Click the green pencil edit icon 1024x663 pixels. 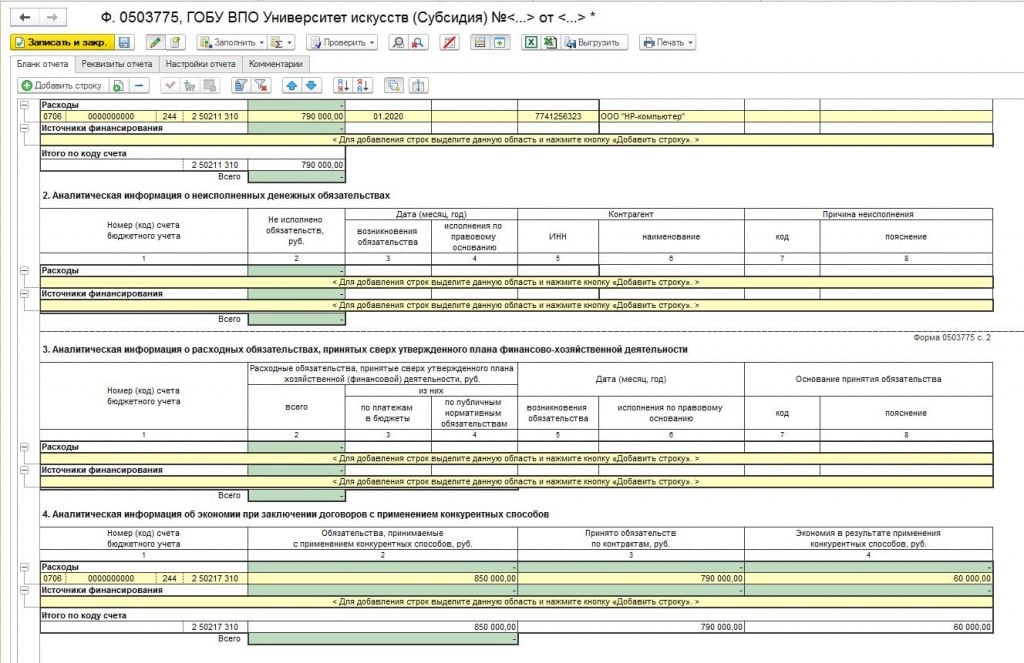[x=154, y=43]
